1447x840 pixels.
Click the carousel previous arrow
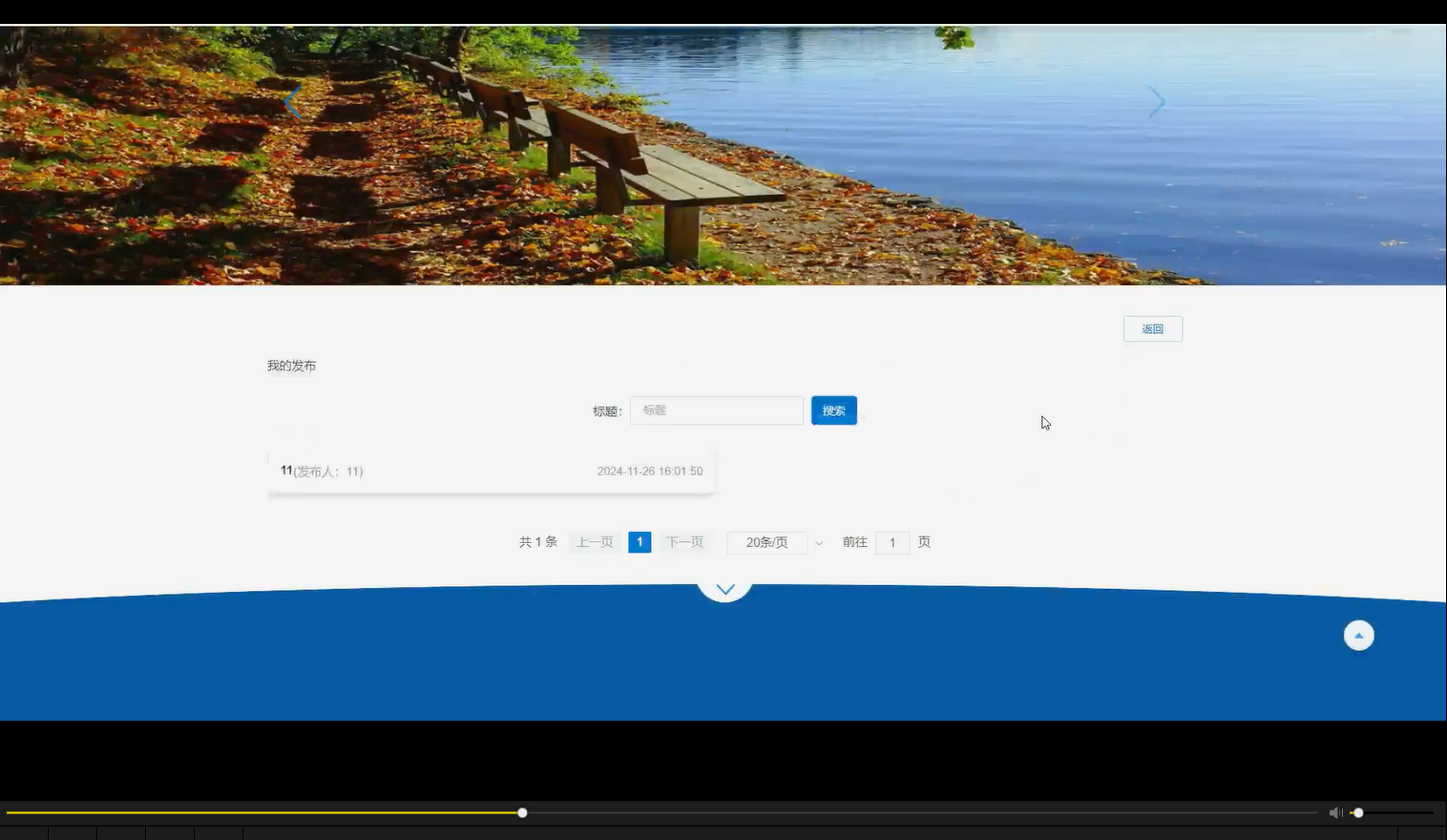[x=293, y=101]
